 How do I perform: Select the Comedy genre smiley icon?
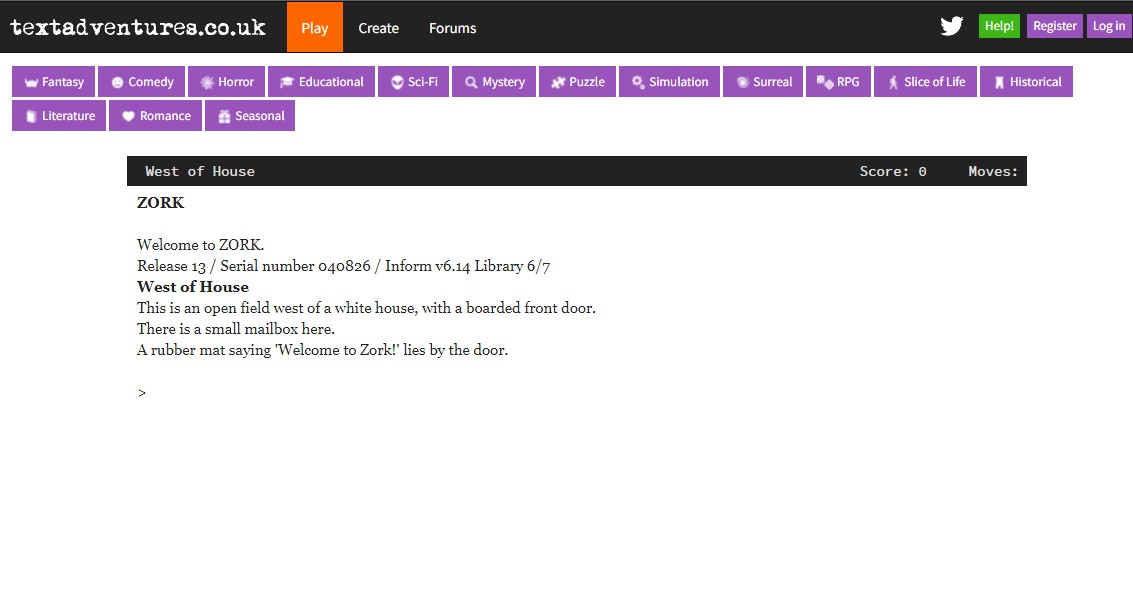point(141,82)
